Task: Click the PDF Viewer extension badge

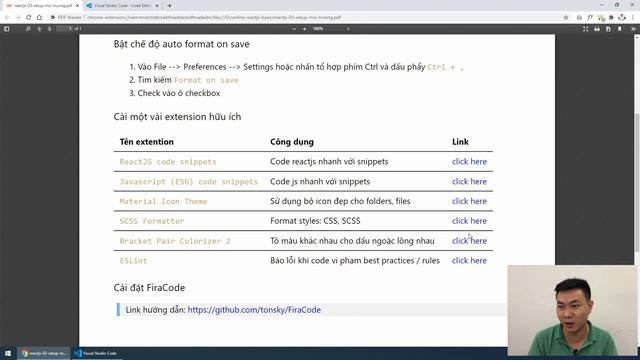Action: coord(66,18)
